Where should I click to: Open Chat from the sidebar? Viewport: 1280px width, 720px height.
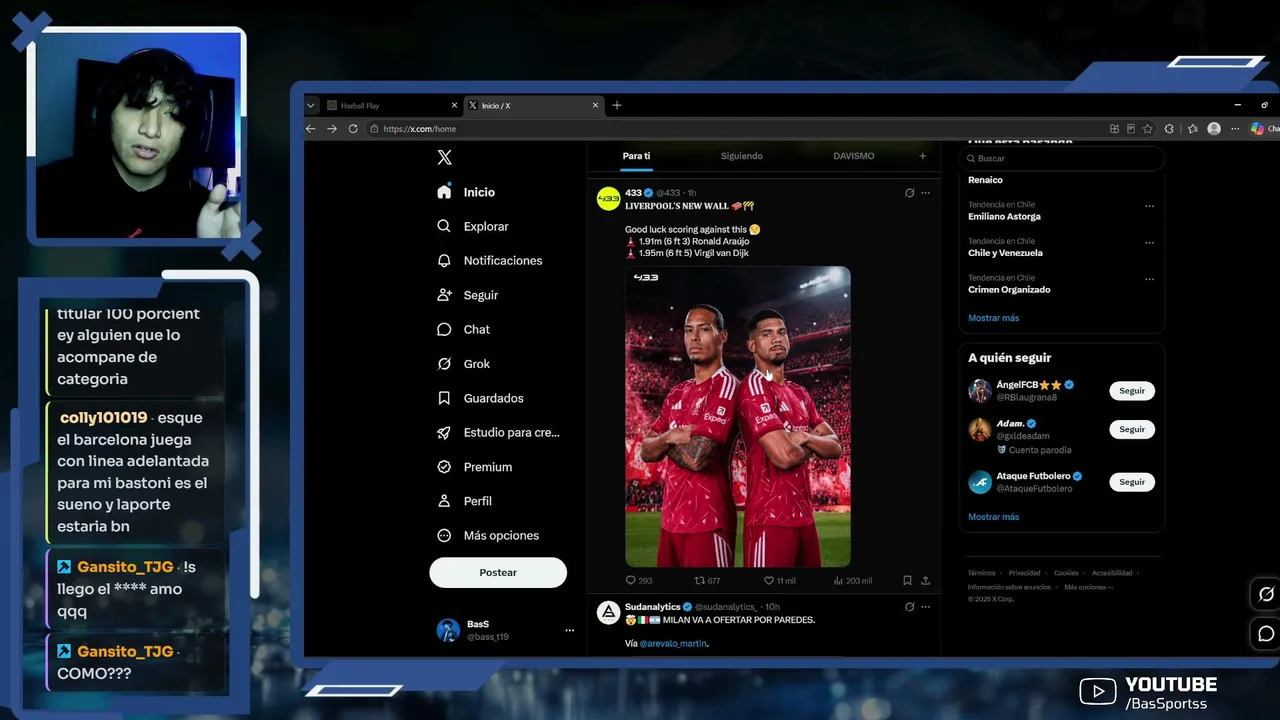(463, 330)
